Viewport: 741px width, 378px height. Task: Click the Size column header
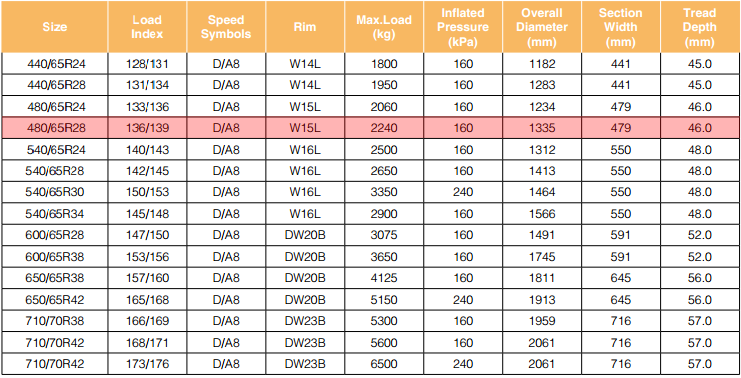(55, 26)
